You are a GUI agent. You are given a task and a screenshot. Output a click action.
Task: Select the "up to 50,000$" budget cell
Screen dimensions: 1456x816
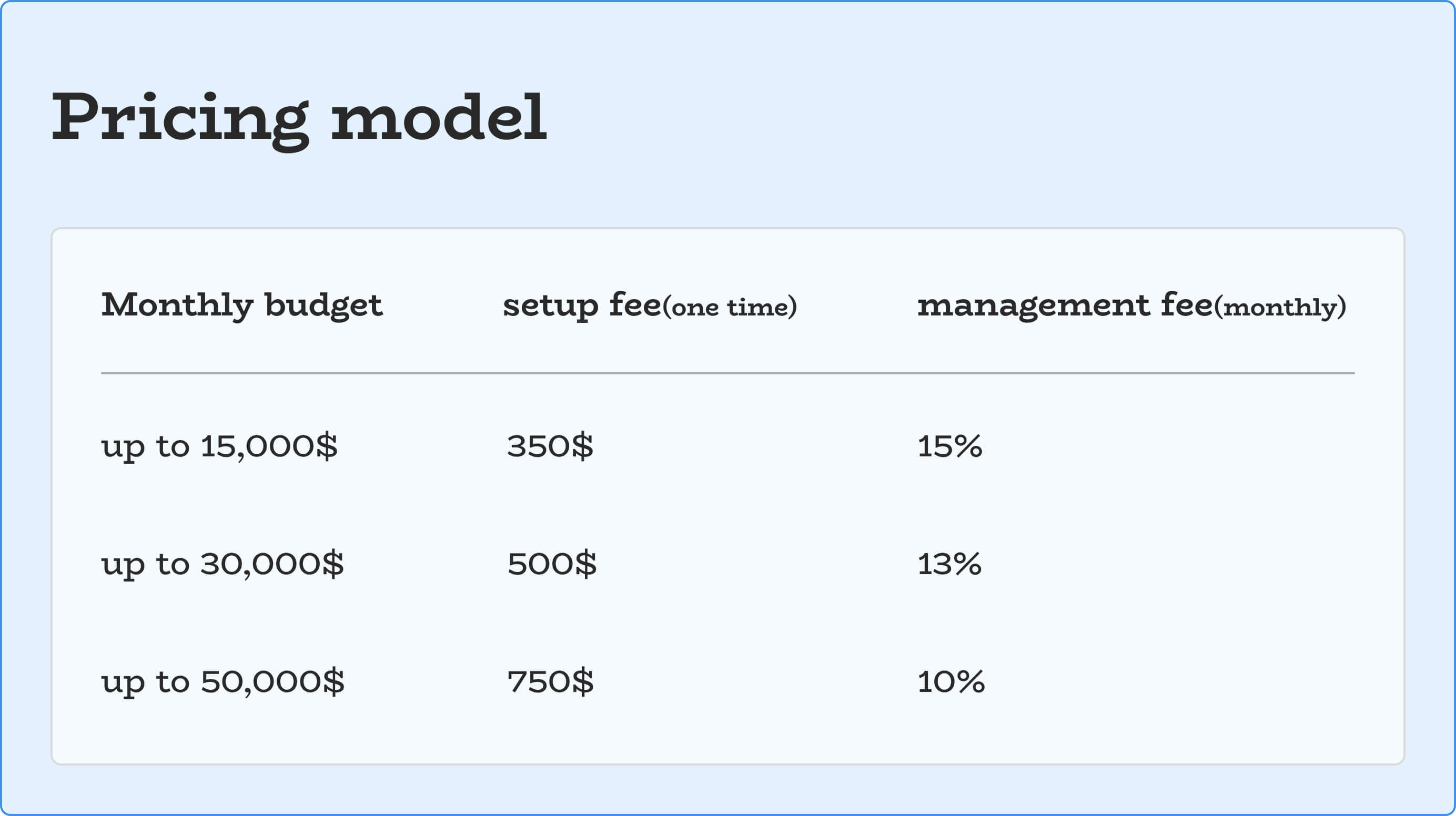[223, 681]
